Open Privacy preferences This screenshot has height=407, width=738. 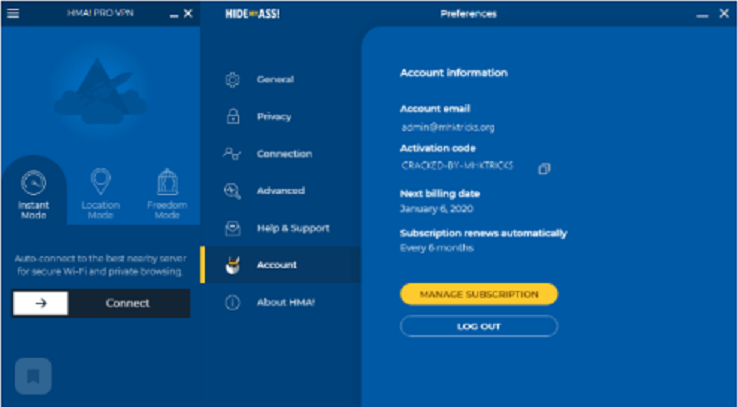click(x=274, y=117)
